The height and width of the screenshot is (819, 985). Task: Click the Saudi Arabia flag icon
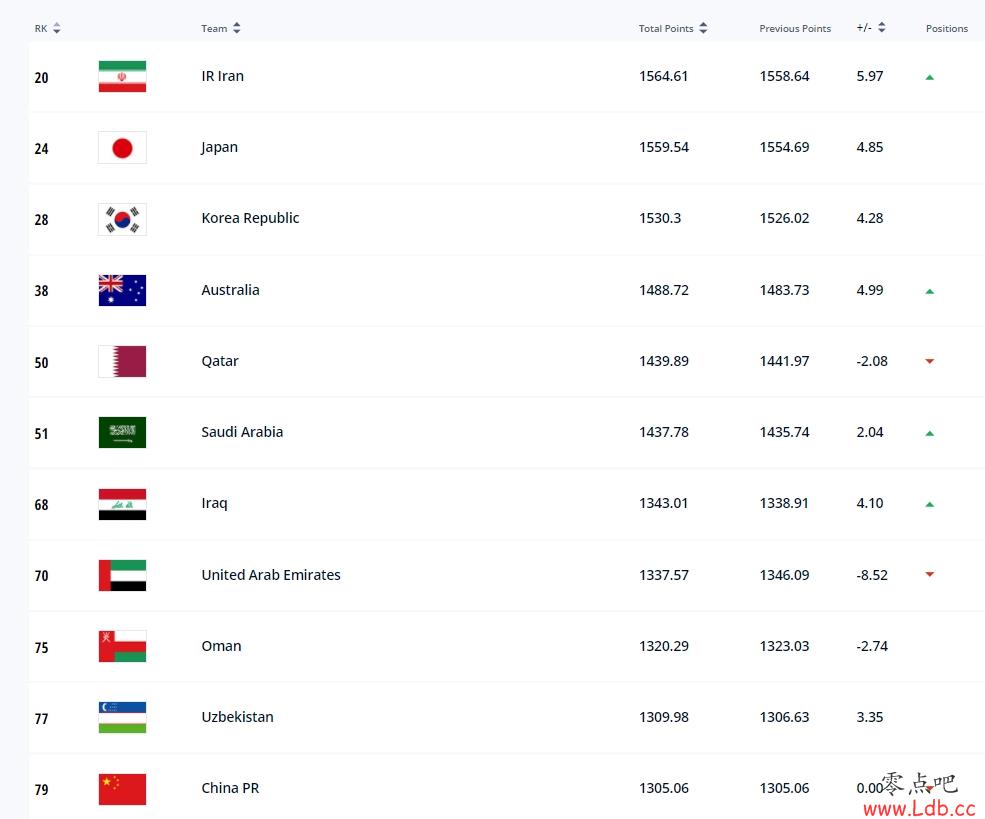click(122, 433)
